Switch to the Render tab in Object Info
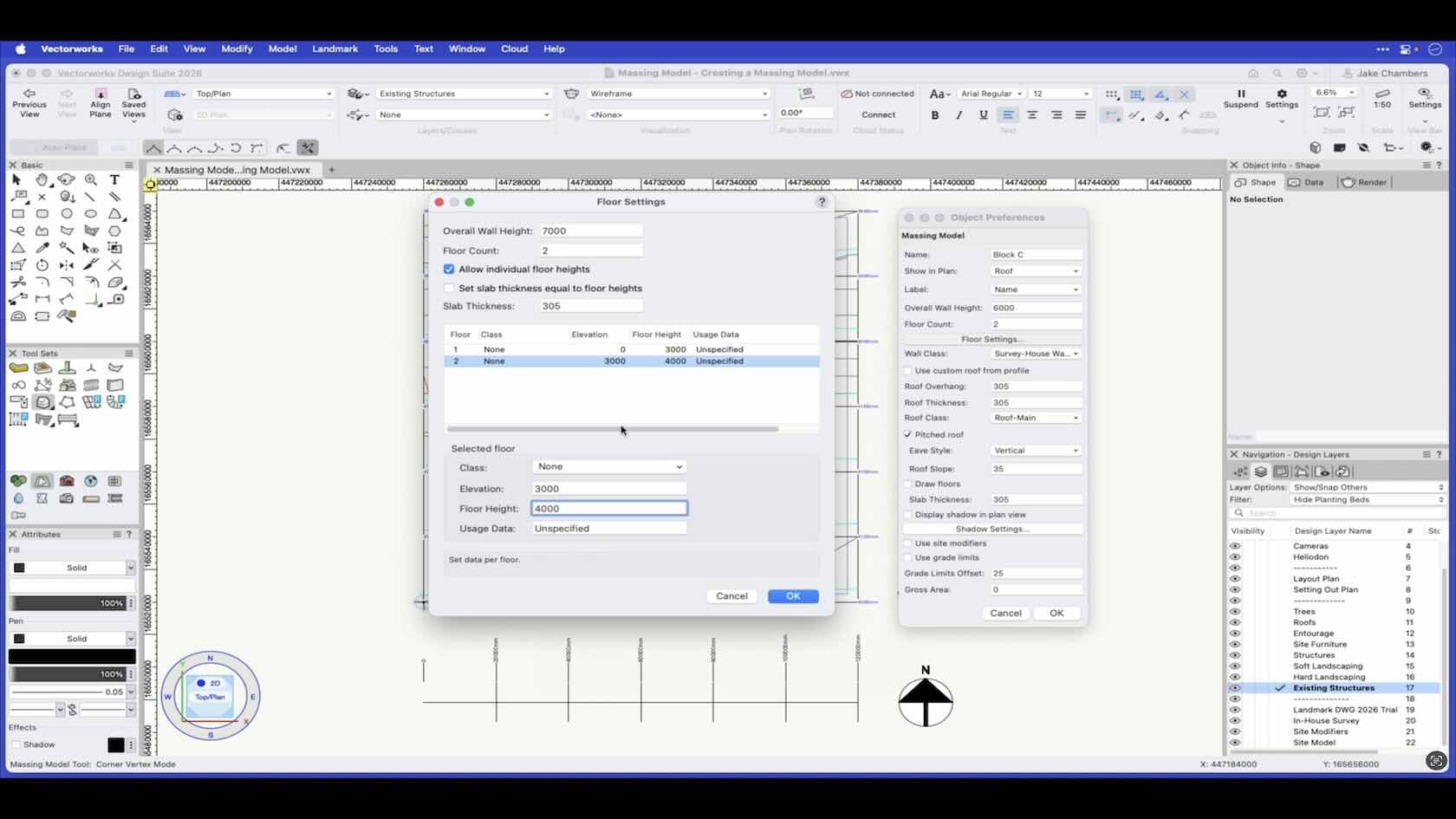The width and height of the screenshot is (1456, 819). coord(1364,183)
